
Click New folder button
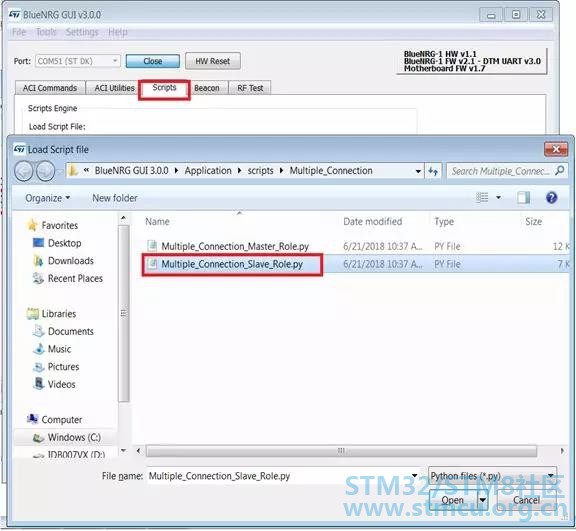tap(115, 198)
